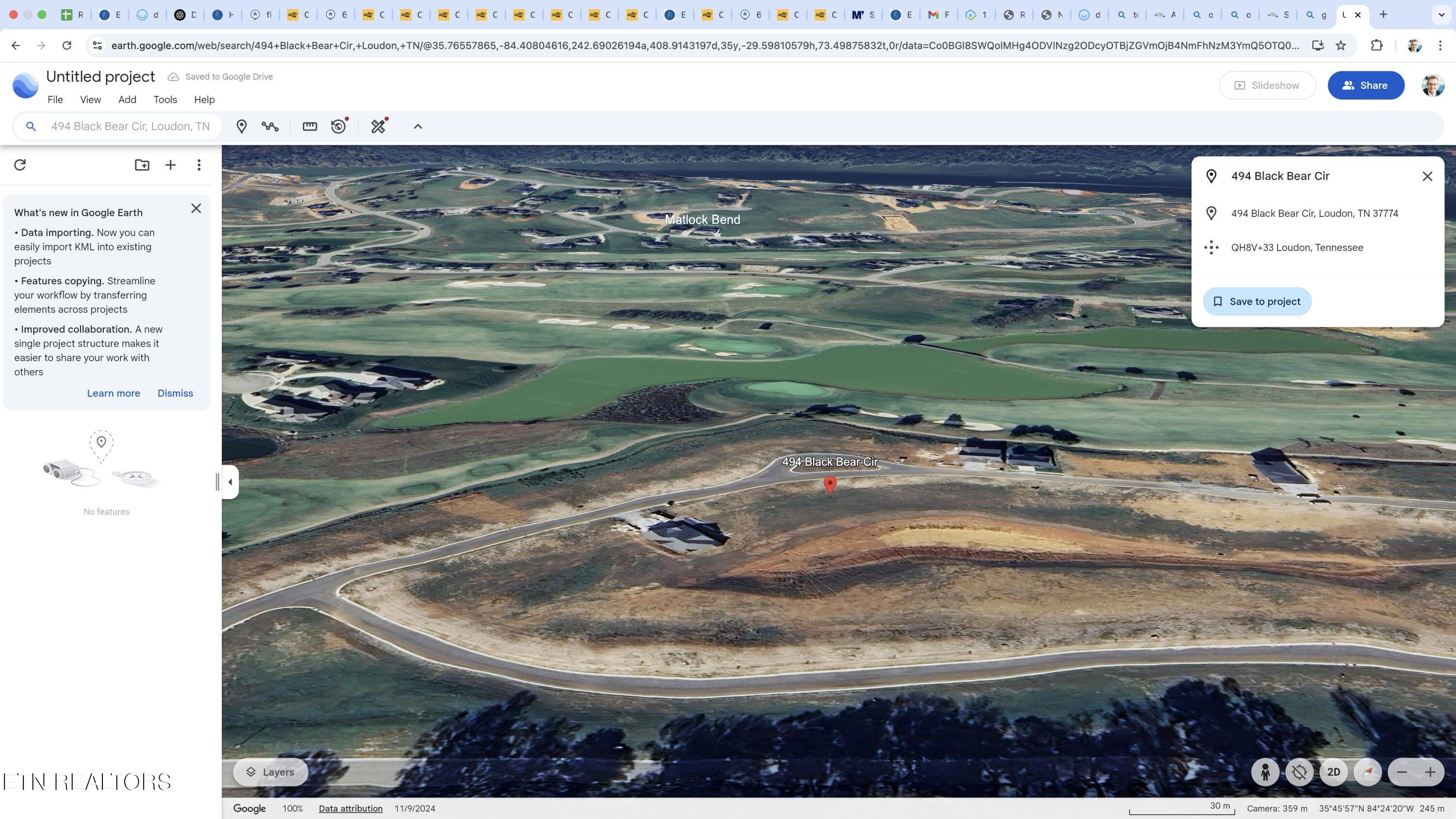Open a new browser tab
This screenshot has height=819, width=1456.
click(1383, 15)
